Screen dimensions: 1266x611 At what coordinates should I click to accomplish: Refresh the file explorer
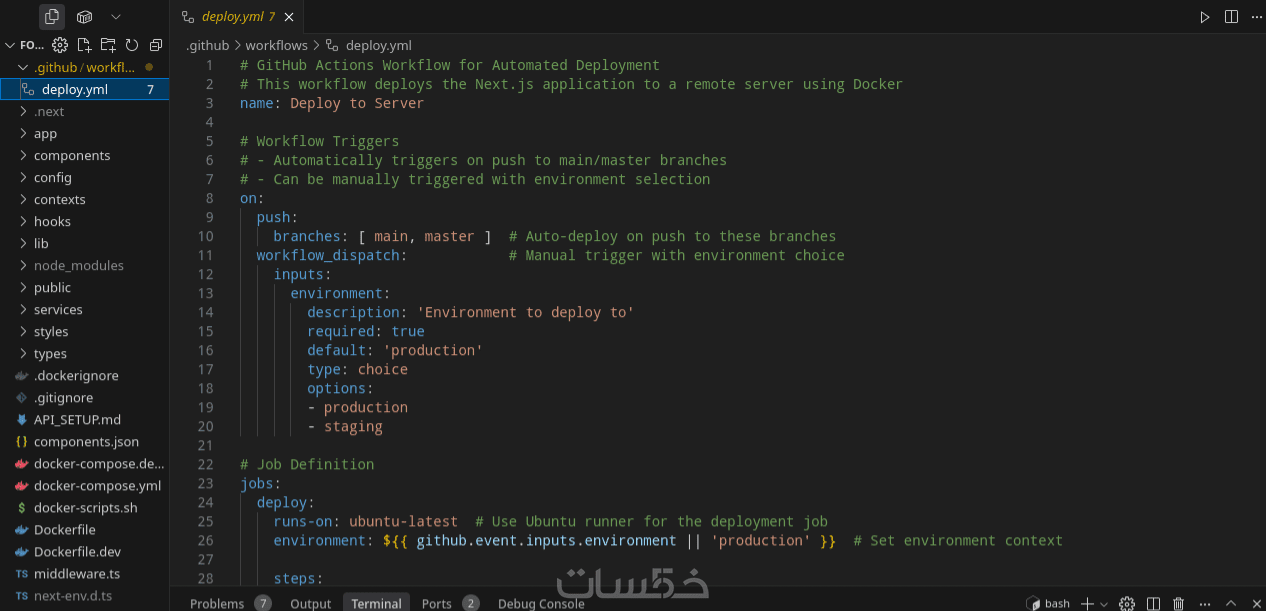(132, 45)
